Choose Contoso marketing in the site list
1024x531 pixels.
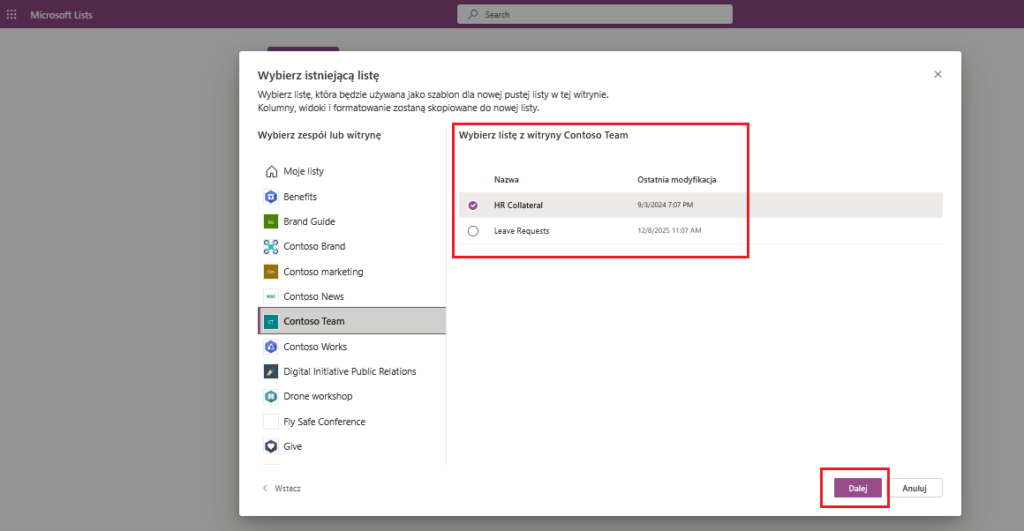pos(323,272)
